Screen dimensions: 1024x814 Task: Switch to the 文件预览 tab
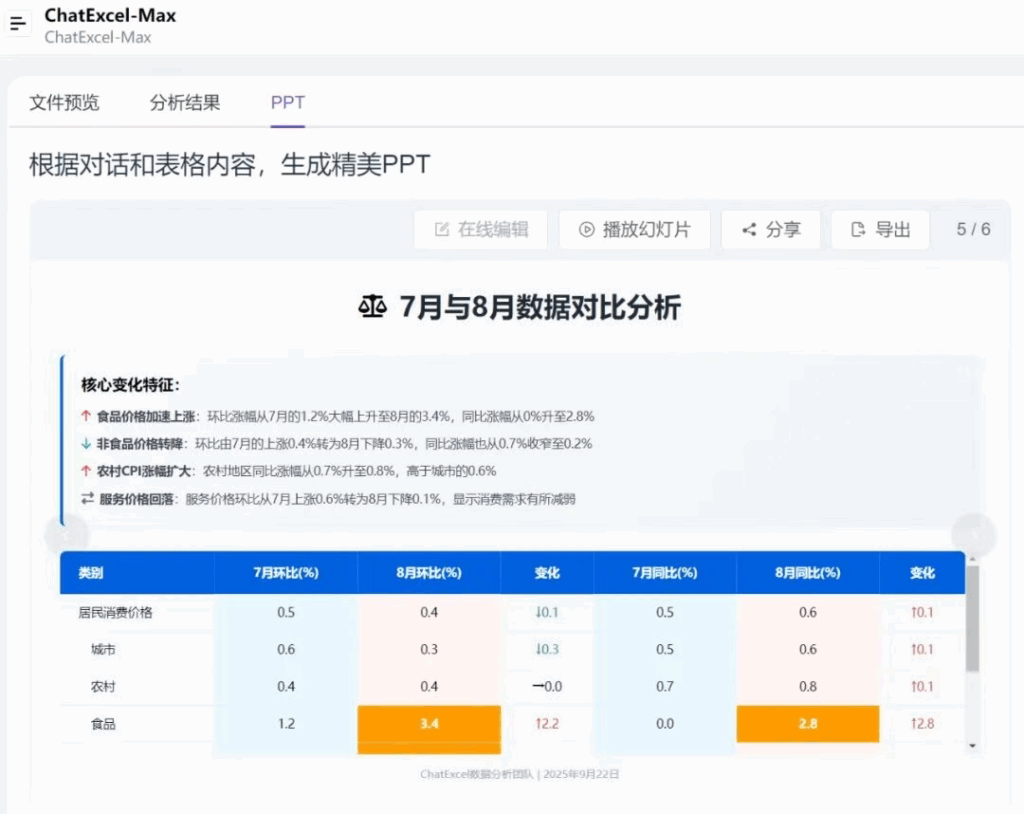(63, 102)
